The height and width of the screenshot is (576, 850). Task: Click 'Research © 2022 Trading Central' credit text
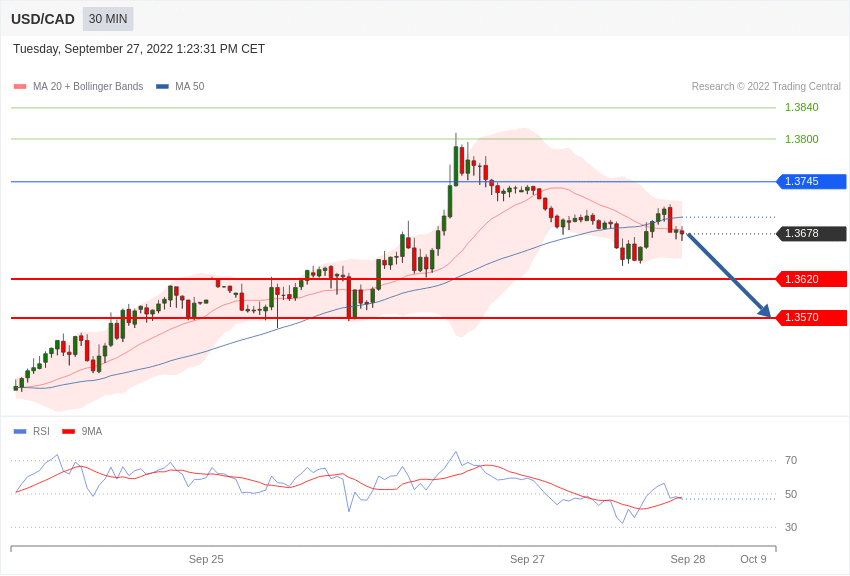click(766, 87)
